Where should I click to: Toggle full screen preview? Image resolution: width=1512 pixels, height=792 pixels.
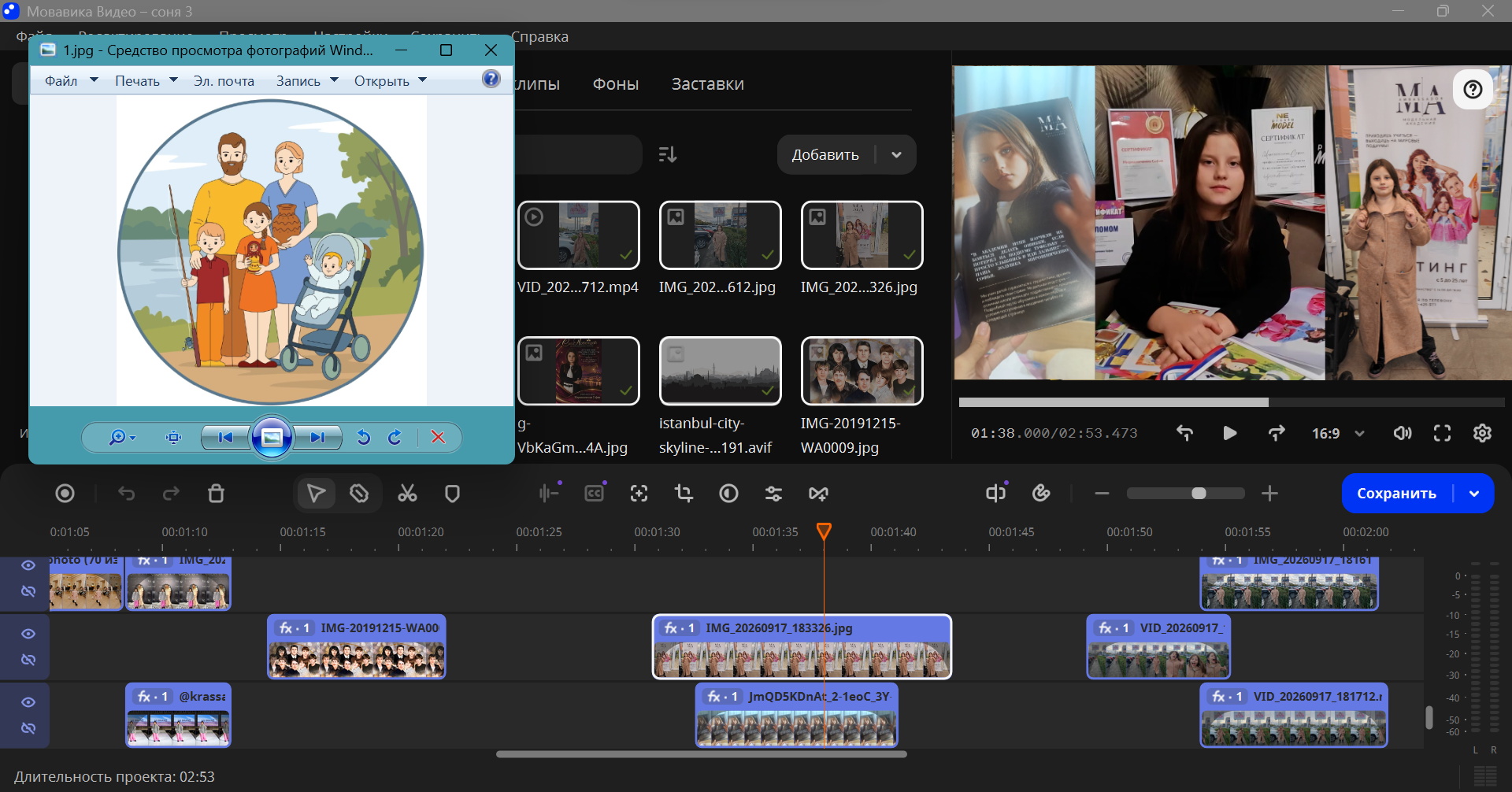coord(1442,433)
